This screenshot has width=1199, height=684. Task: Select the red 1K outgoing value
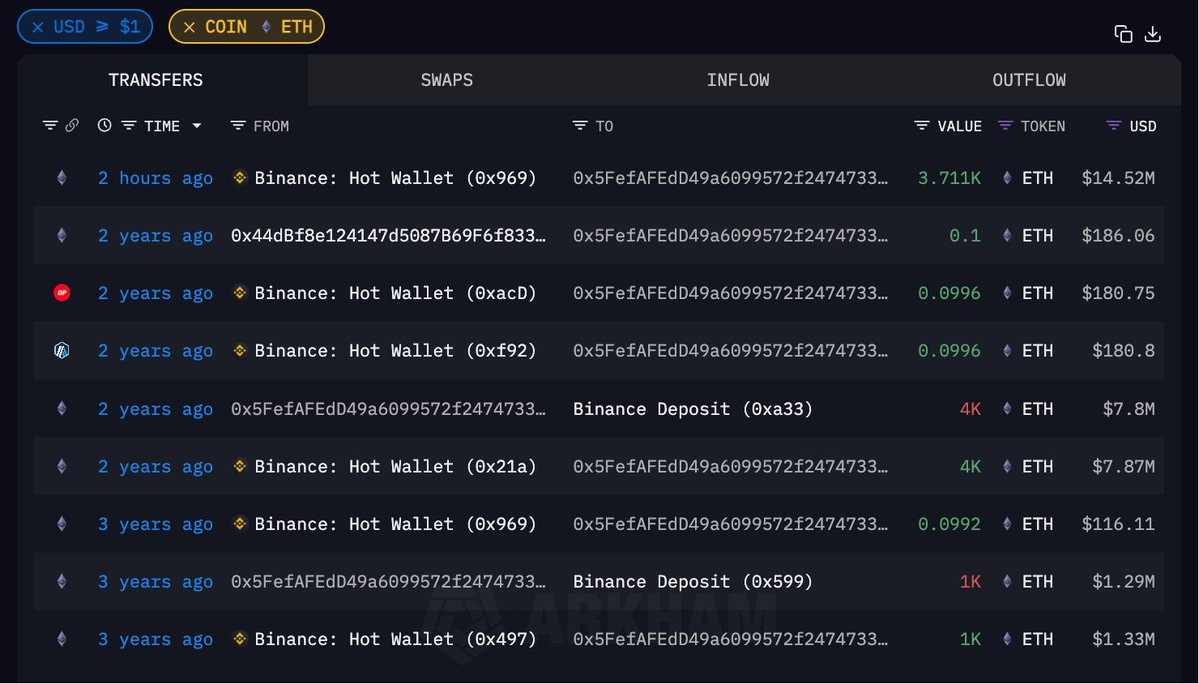[x=970, y=582]
